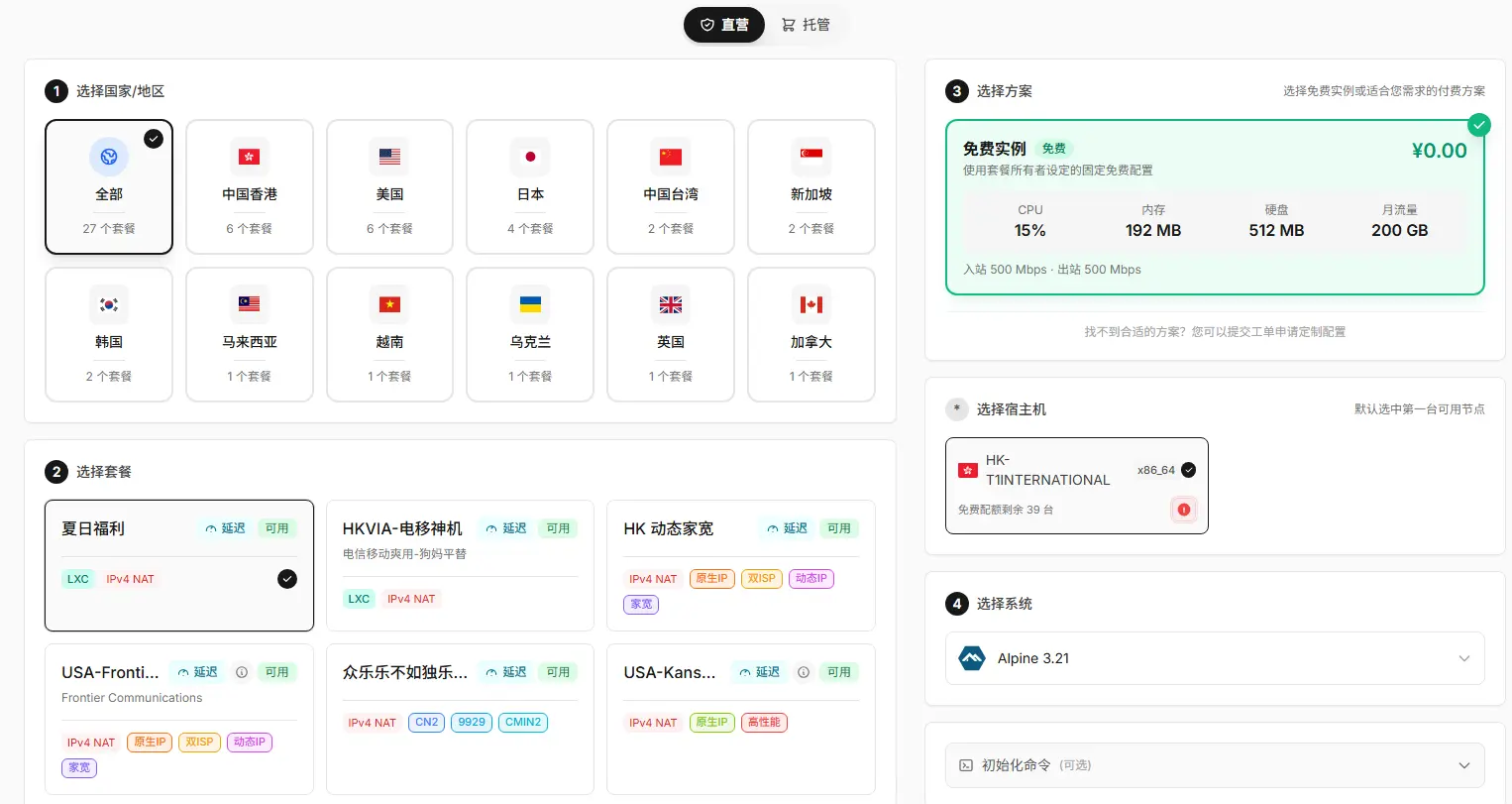Choose the Canada flag region
The height and width of the screenshot is (804, 1512).
pyautogui.click(x=810, y=334)
